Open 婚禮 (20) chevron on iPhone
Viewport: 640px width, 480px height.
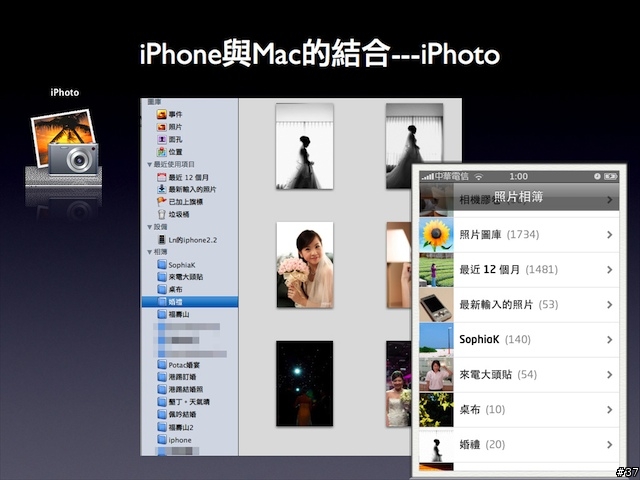pos(609,444)
